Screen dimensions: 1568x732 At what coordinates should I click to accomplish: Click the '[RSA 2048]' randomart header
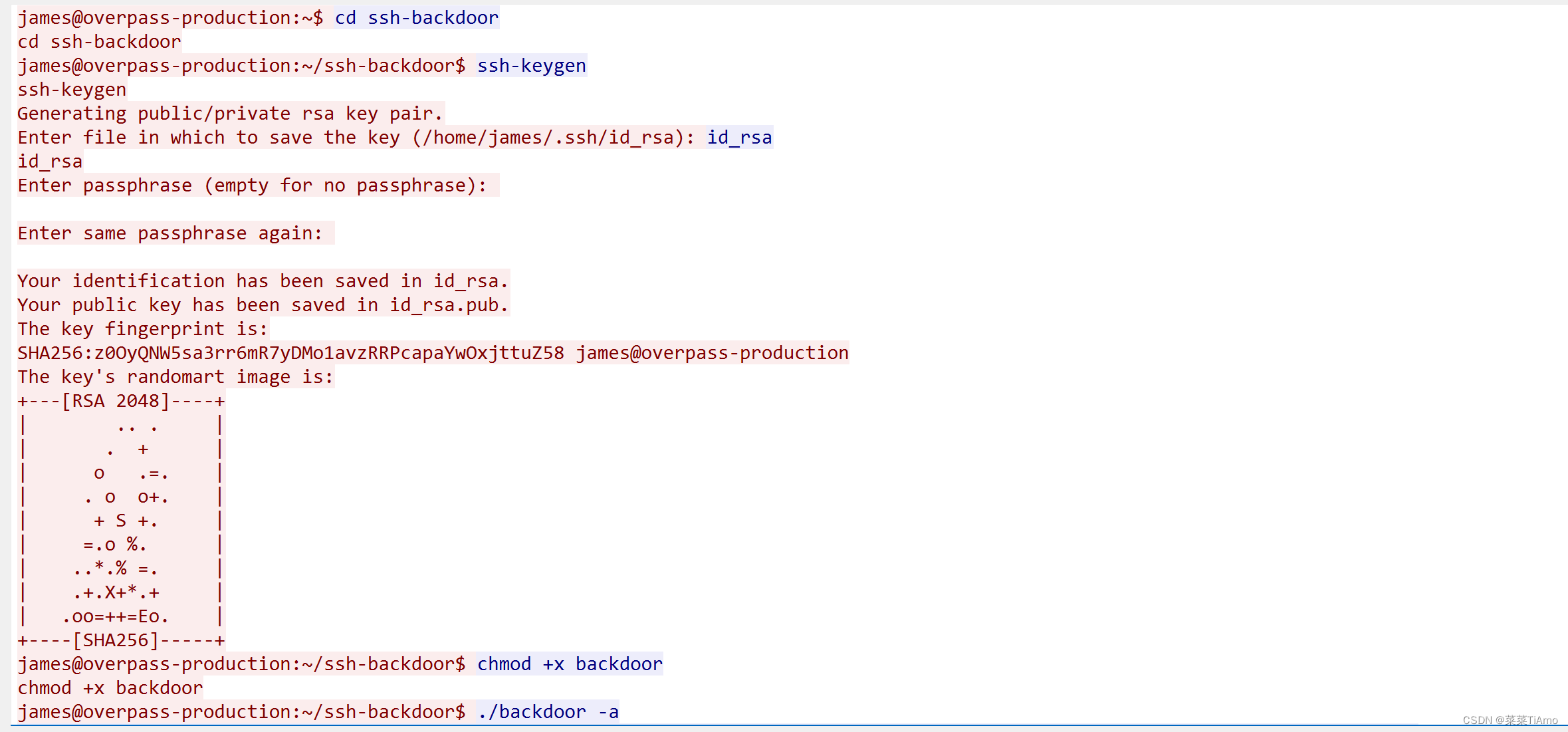coord(116,401)
